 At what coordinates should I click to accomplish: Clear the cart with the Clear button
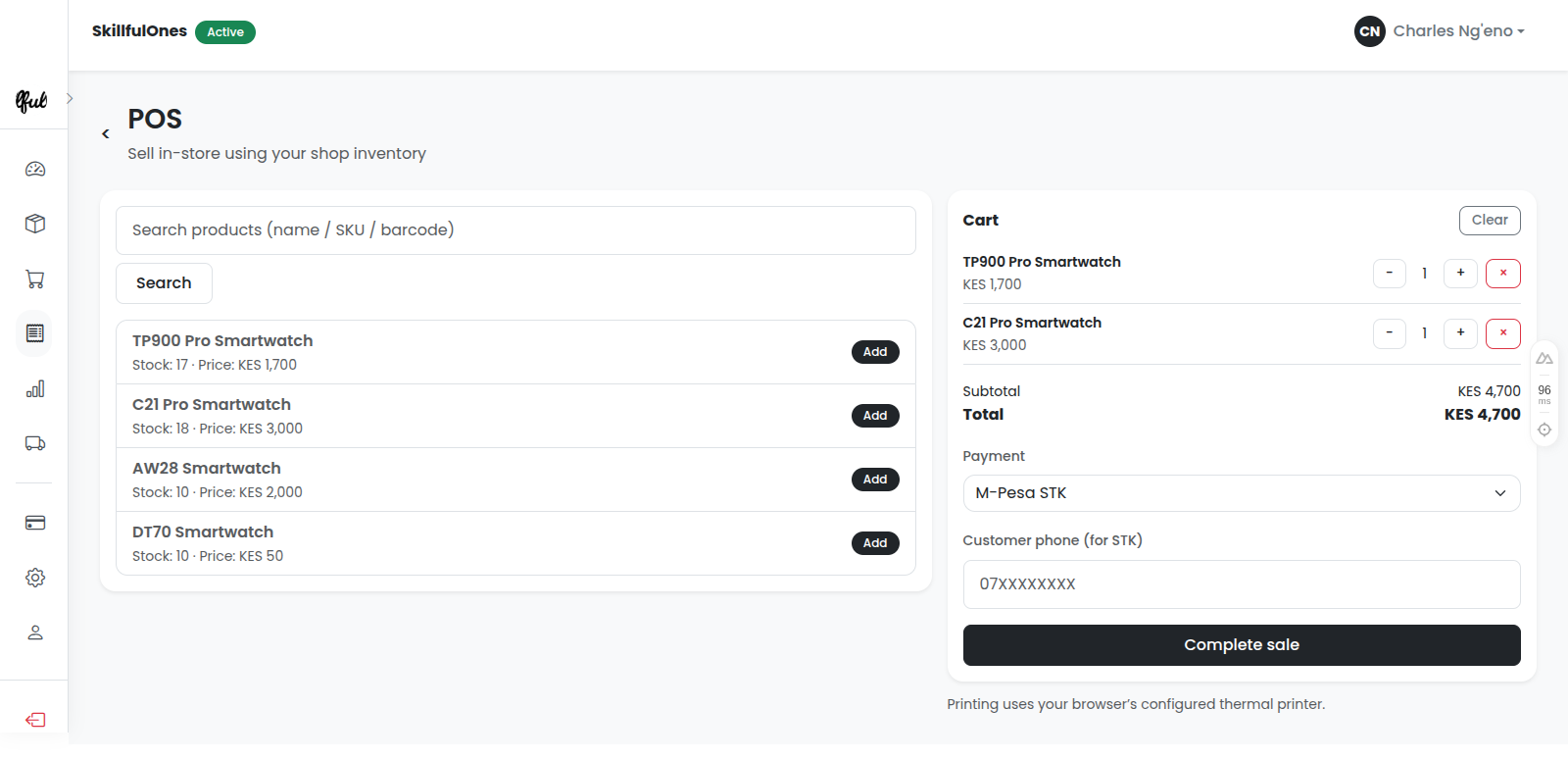pyautogui.click(x=1489, y=221)
